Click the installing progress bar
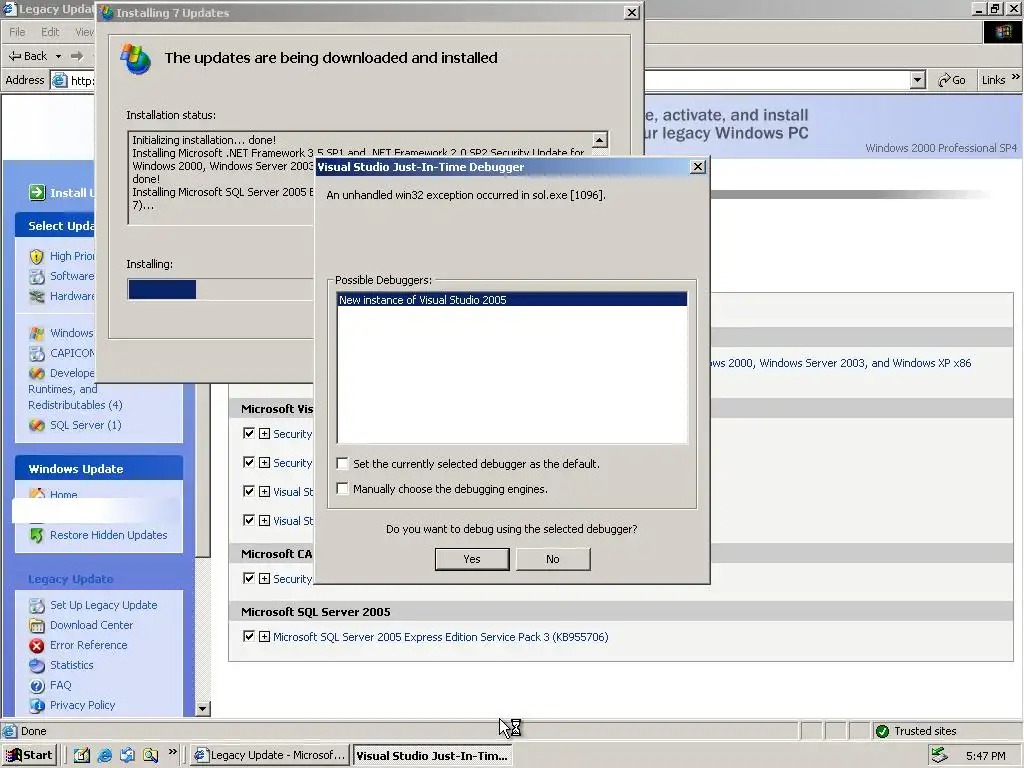This screenshot has height=768, width=1024. coord(221,289)
